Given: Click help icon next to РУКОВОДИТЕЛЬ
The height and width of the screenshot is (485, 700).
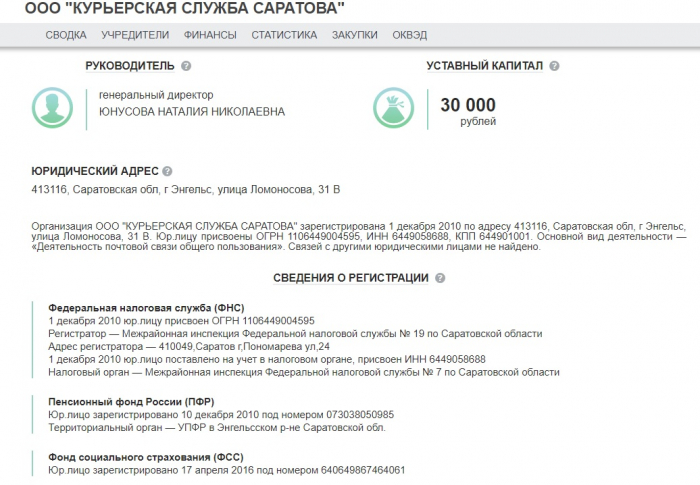Looking at the screenshot, I should pyautogui.click(x=186, y=66).
